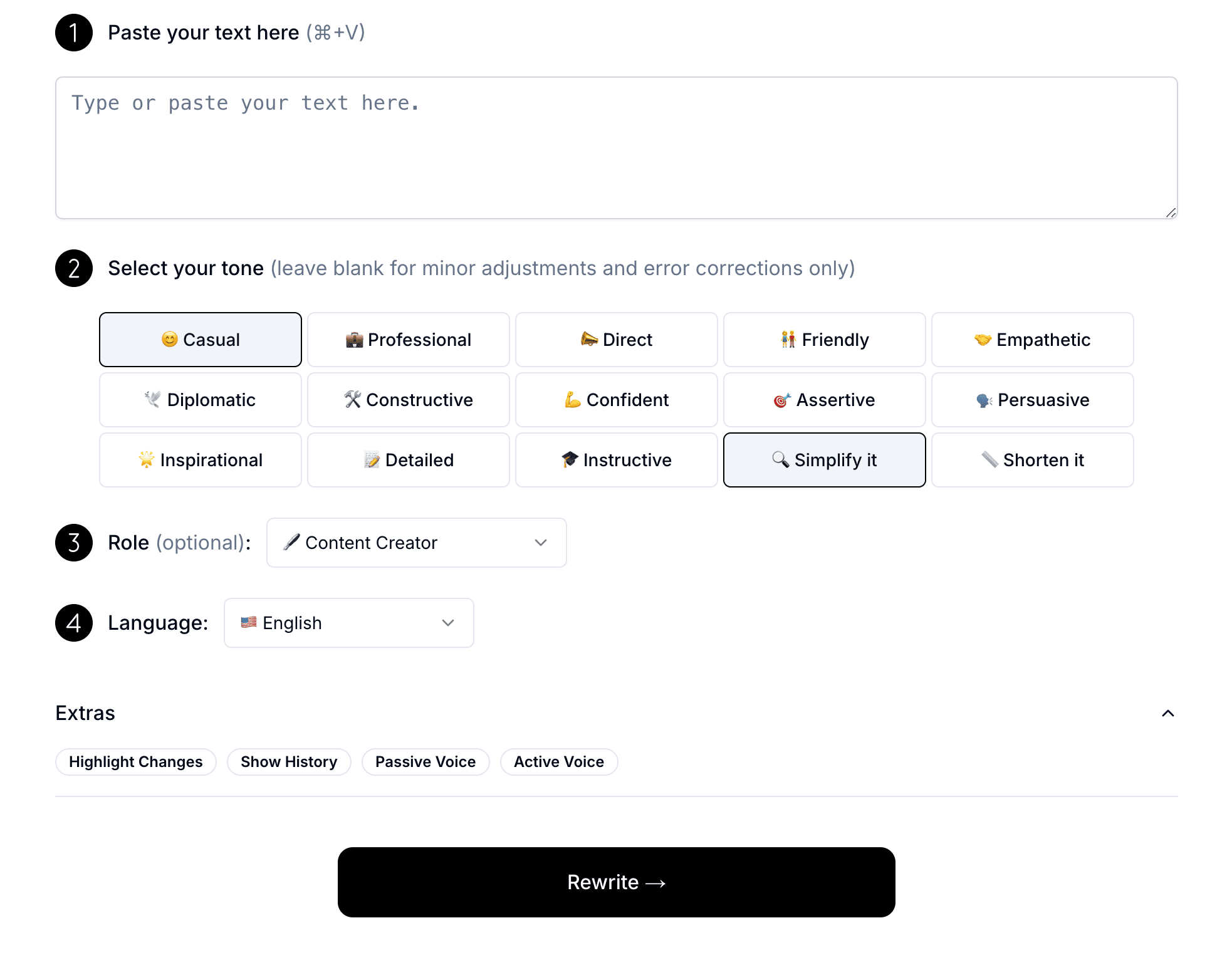Click the Rewrite button
This screenshot has height=960, width=1232.
pos(616,882)
